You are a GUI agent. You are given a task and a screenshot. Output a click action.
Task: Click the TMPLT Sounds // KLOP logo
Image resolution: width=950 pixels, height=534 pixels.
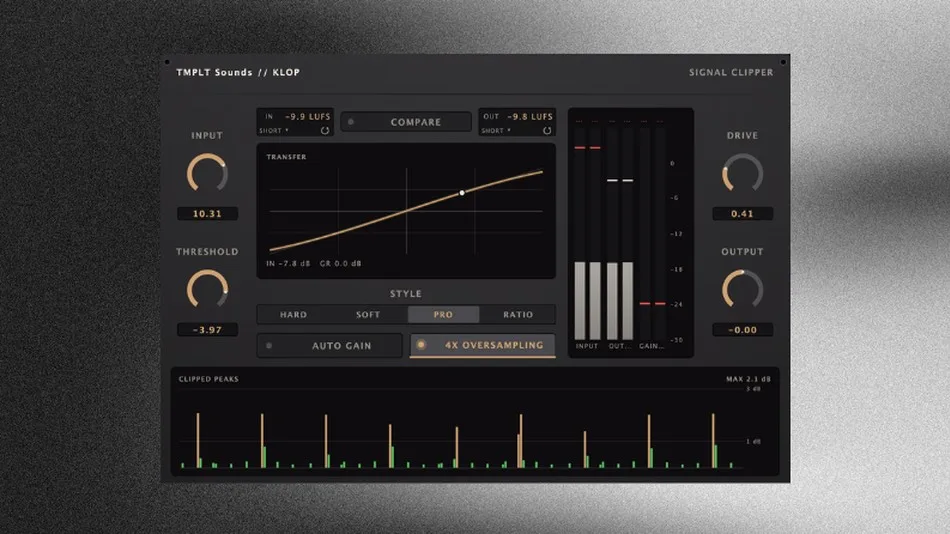(238, 72)
